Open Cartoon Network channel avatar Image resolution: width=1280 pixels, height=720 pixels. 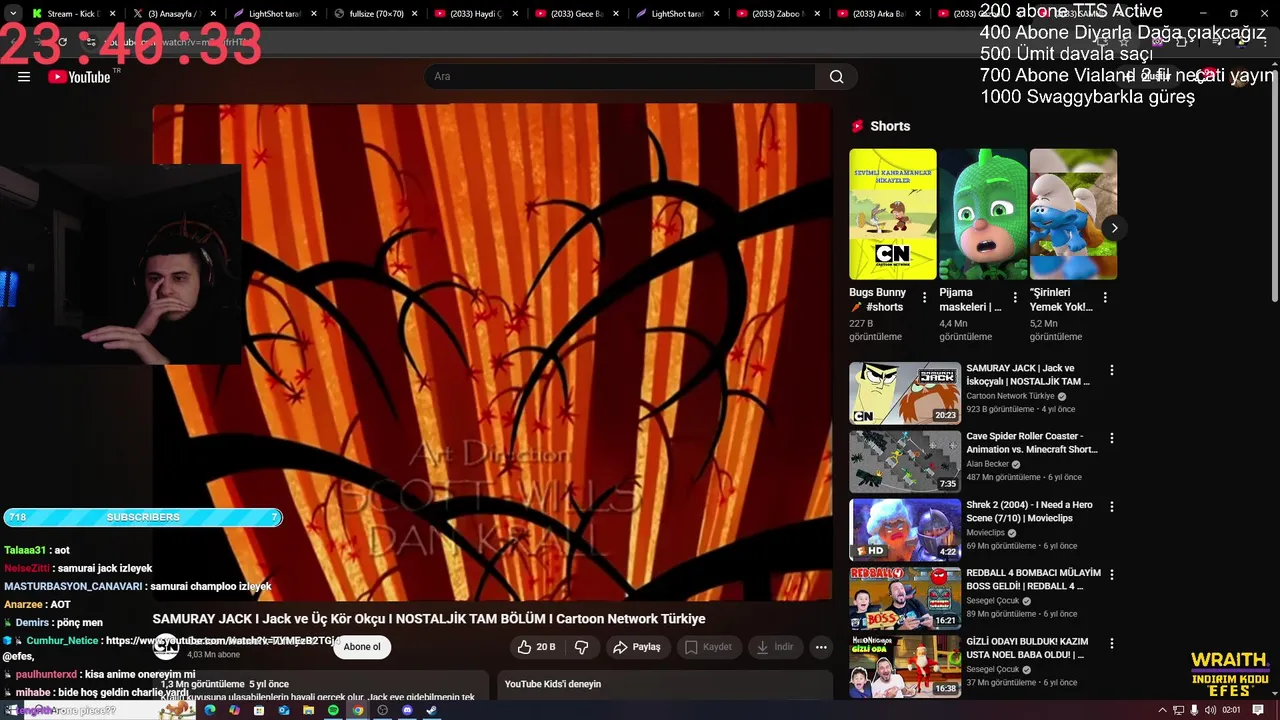166,647
